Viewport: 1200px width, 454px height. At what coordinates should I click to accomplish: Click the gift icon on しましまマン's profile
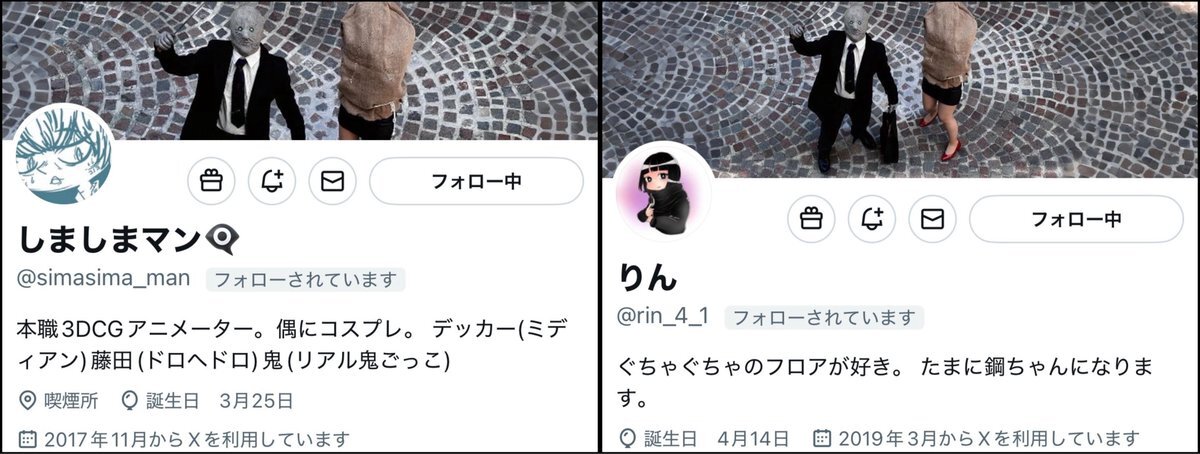(x=212, y=181)
